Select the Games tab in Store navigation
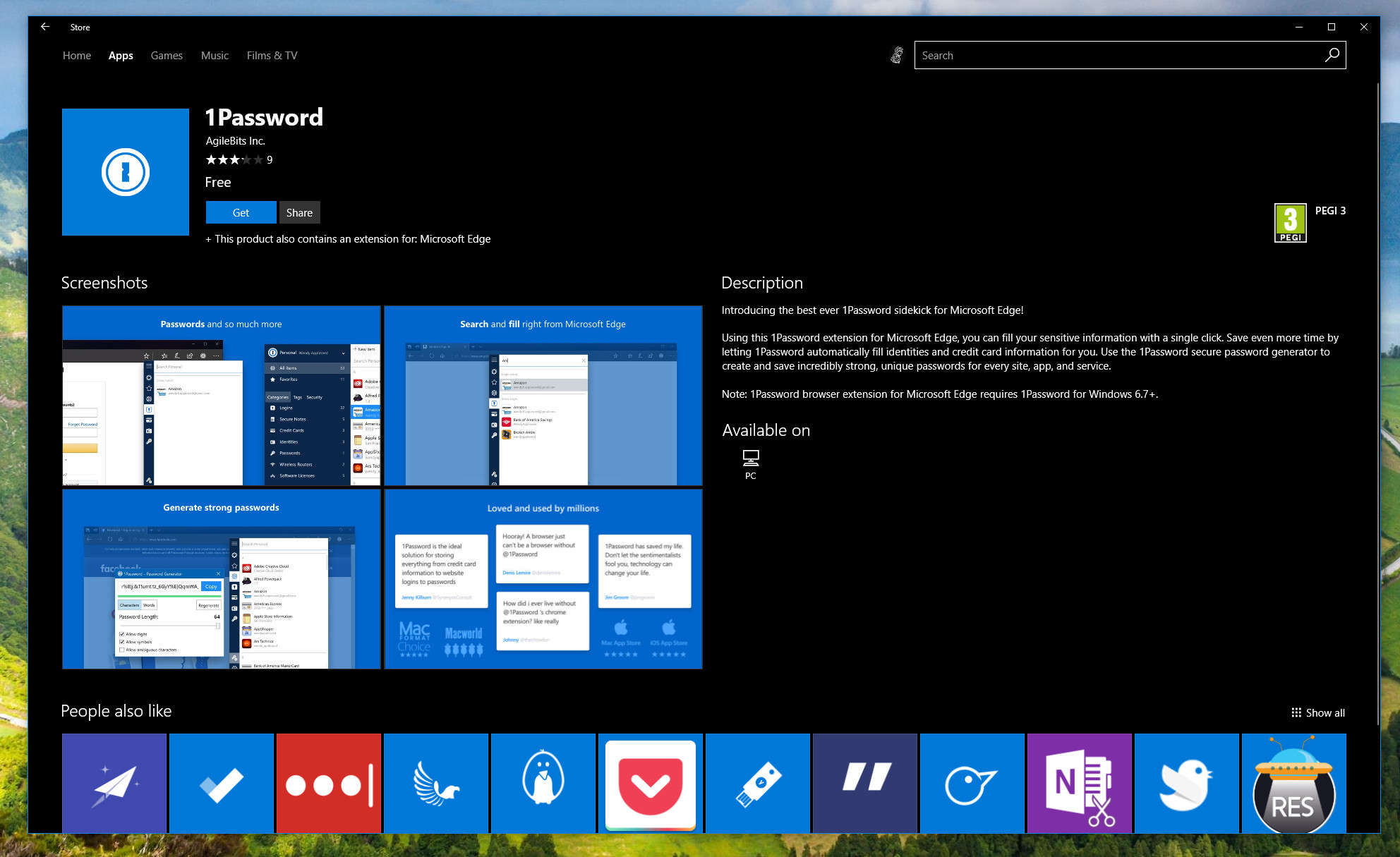 coord(166,55)
